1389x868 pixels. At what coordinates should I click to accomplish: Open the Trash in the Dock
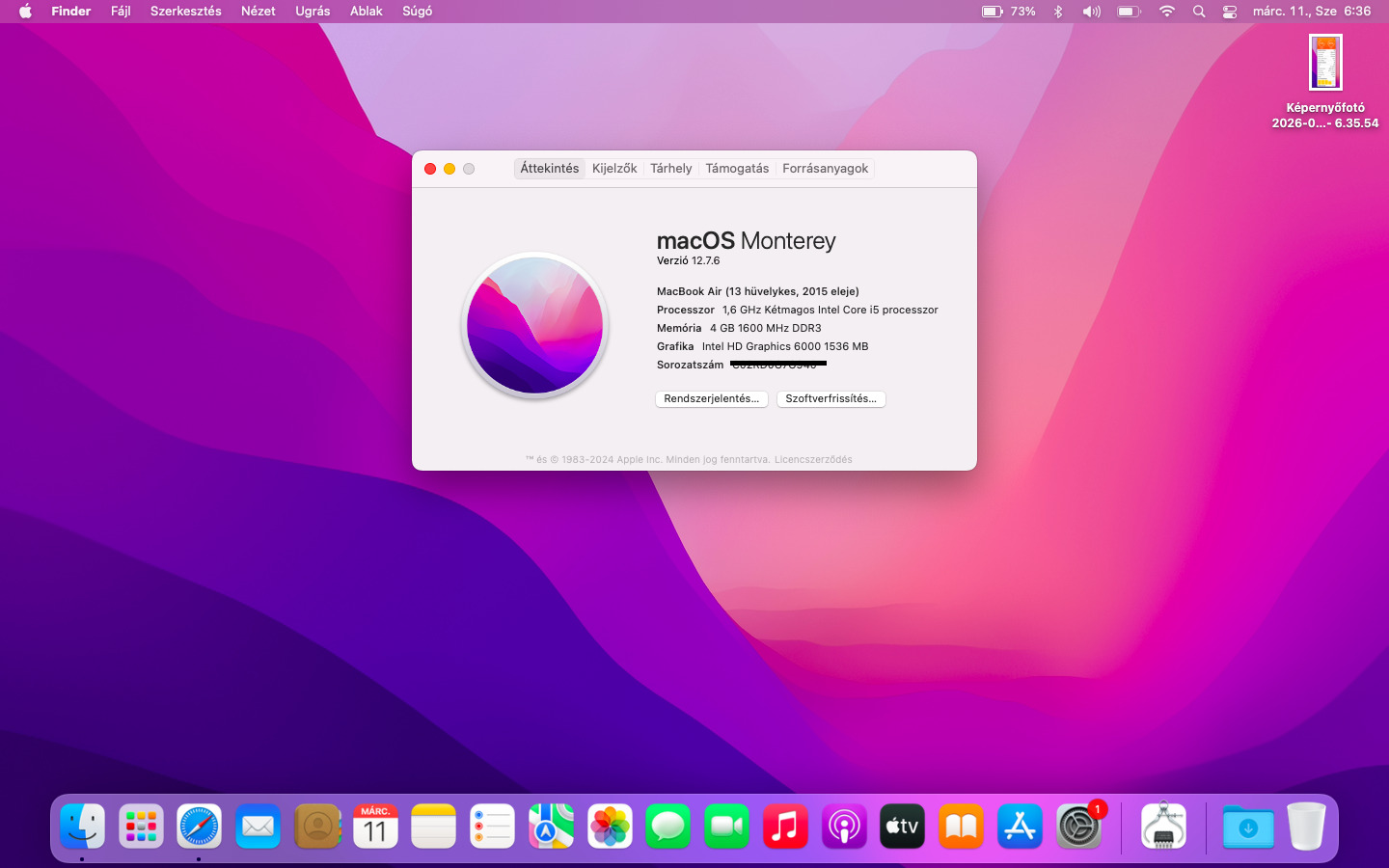point(1307,827)
